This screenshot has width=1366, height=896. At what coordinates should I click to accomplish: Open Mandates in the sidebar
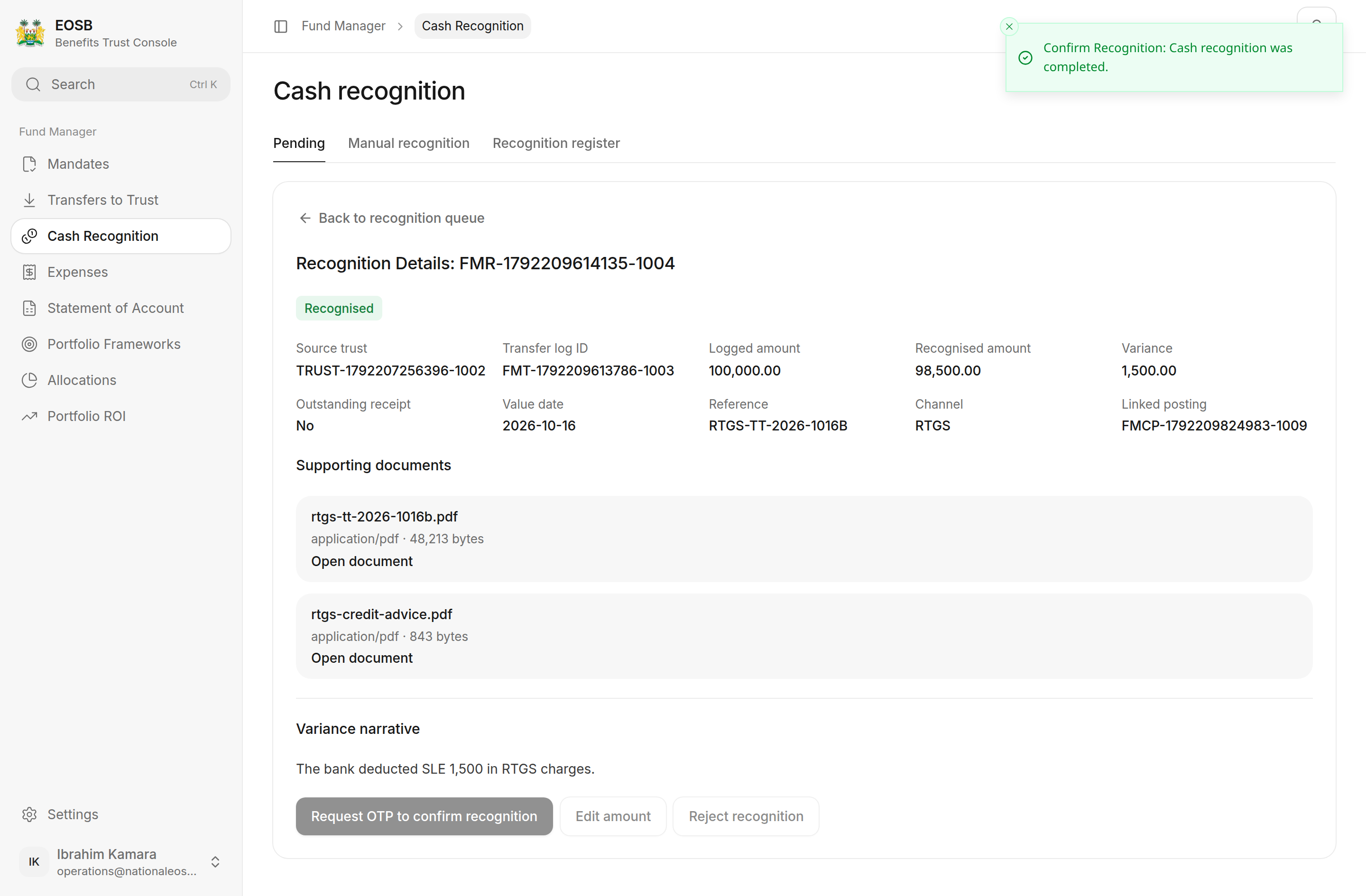click(121, 164)
